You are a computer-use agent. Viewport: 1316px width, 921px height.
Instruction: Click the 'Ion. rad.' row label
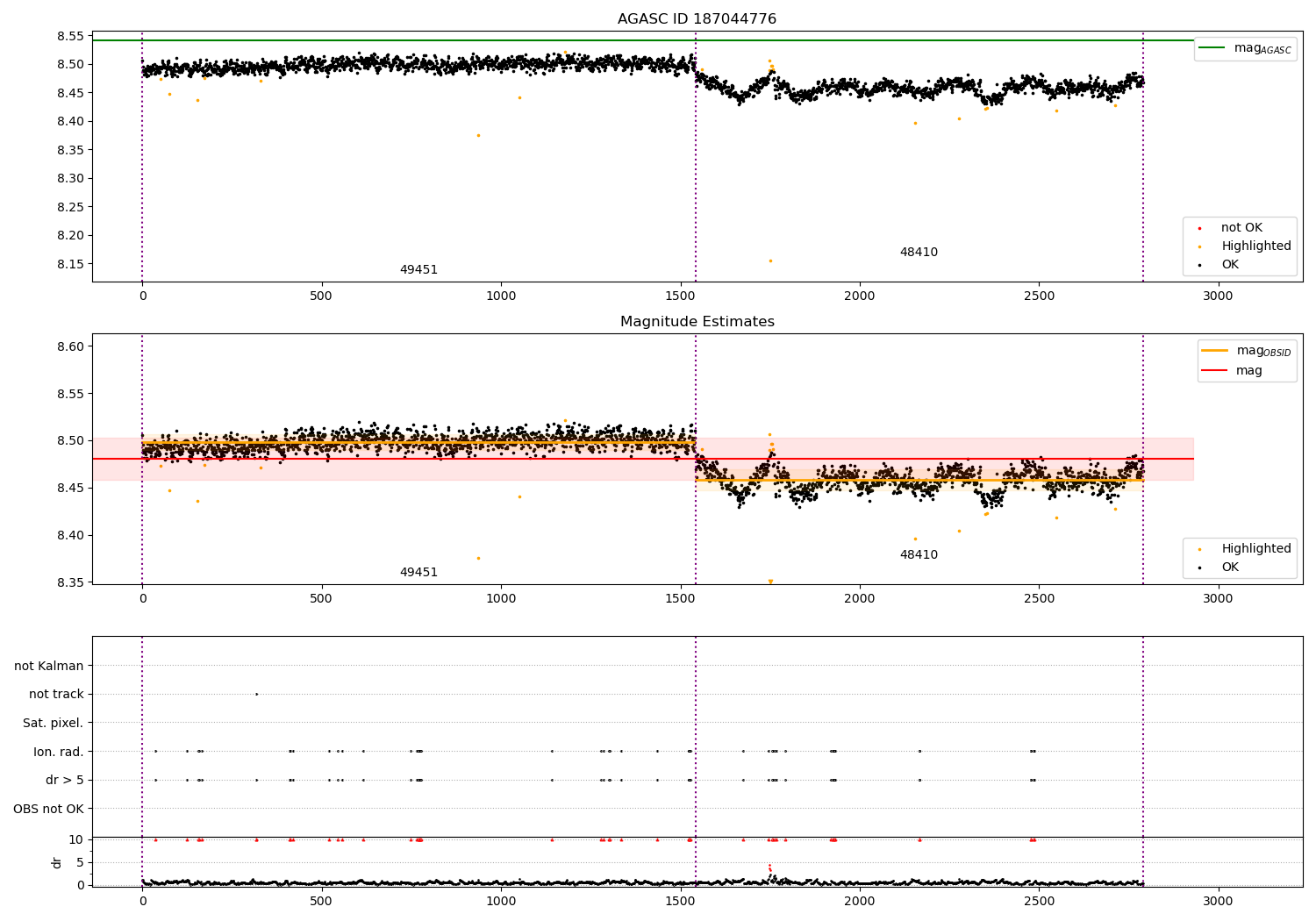coord(59,751)
